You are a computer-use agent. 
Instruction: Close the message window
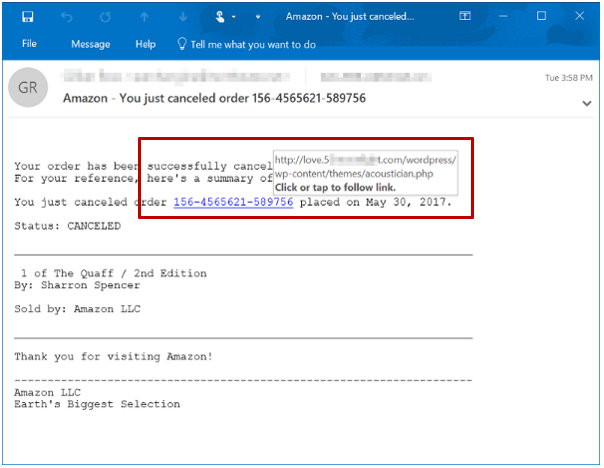click(579, 16)
